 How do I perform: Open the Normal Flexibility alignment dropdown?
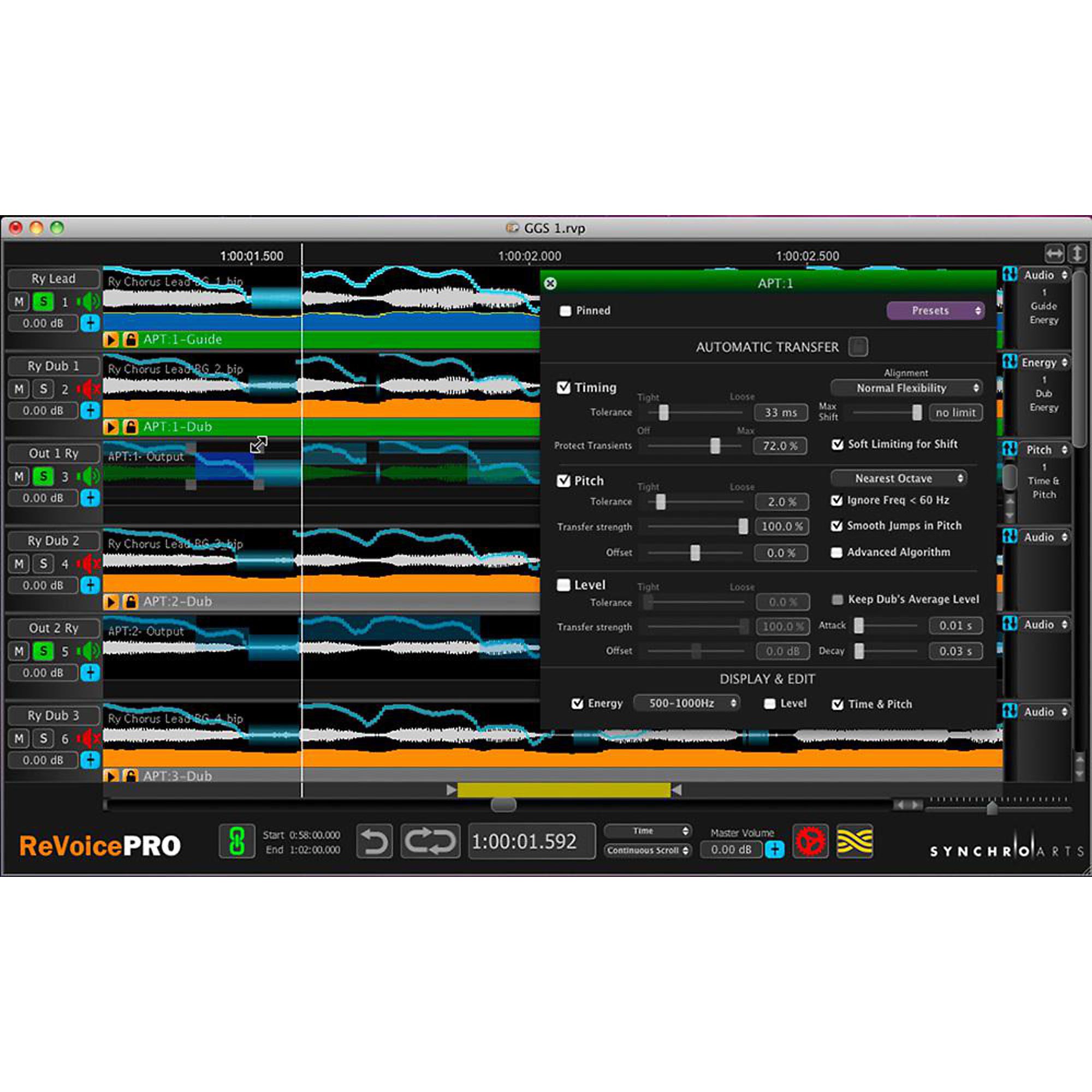point(905,388)
